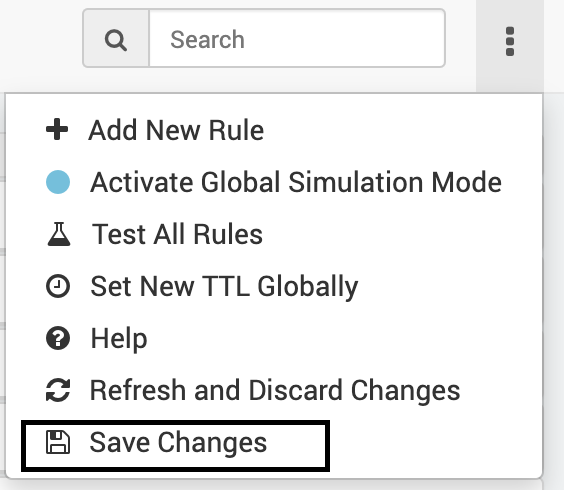Click the question mark help icon

tap(58, 338)
